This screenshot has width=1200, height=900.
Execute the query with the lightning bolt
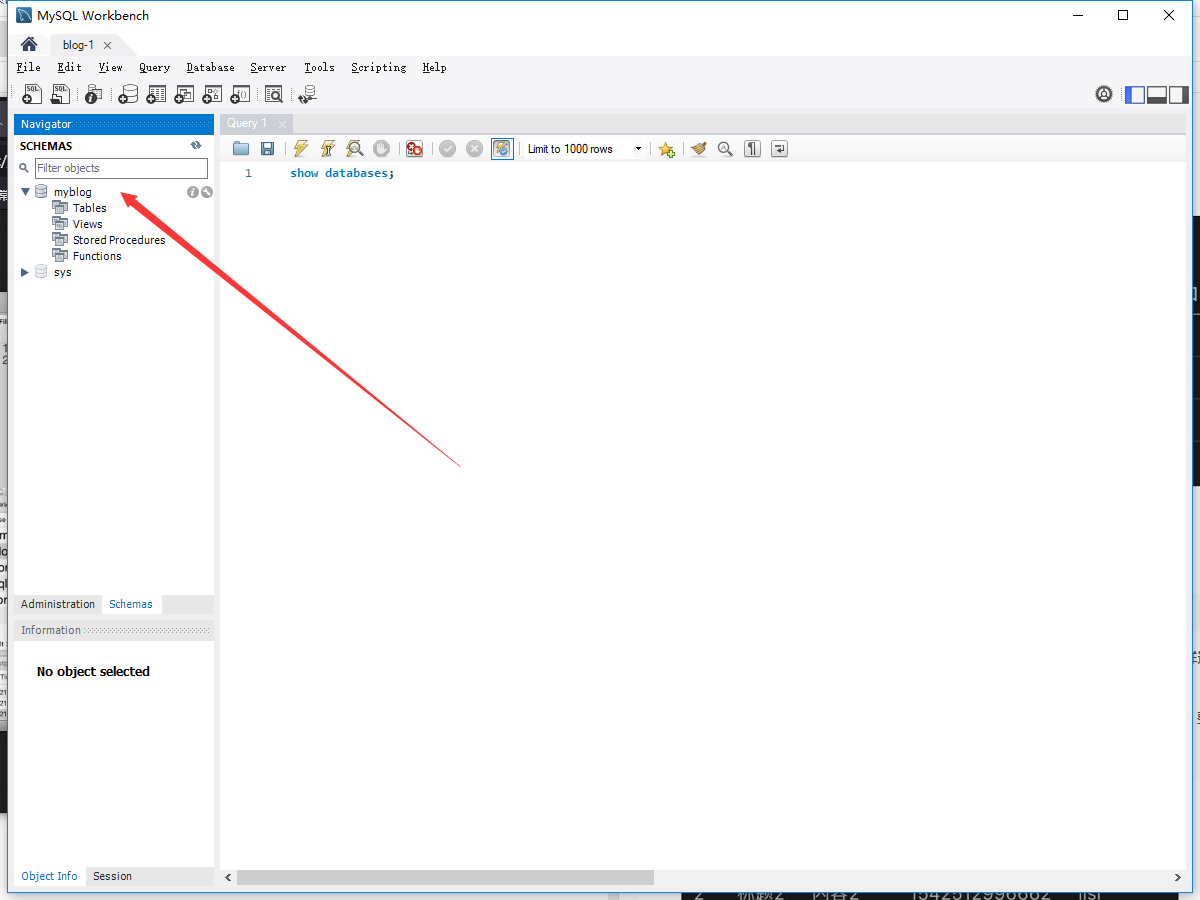pos(300,149)
